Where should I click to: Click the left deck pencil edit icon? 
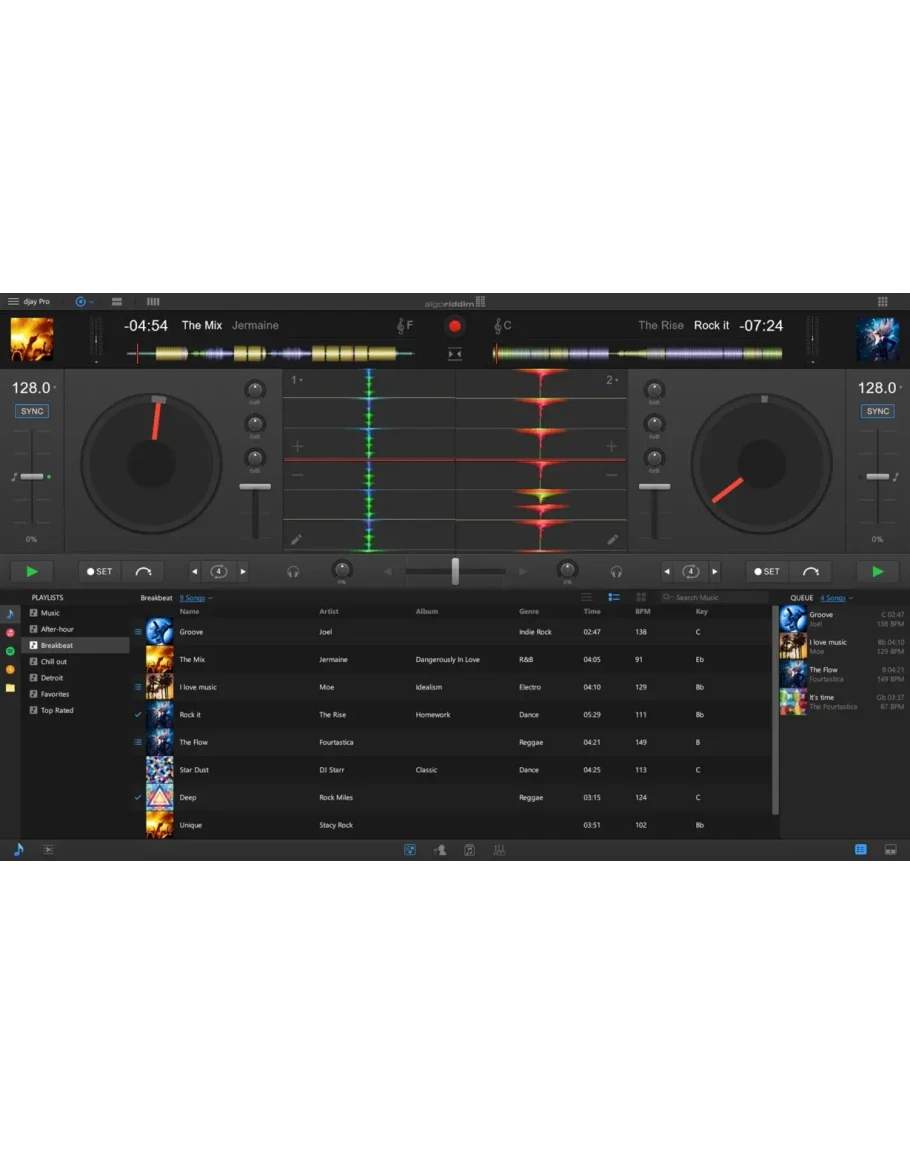296,540
